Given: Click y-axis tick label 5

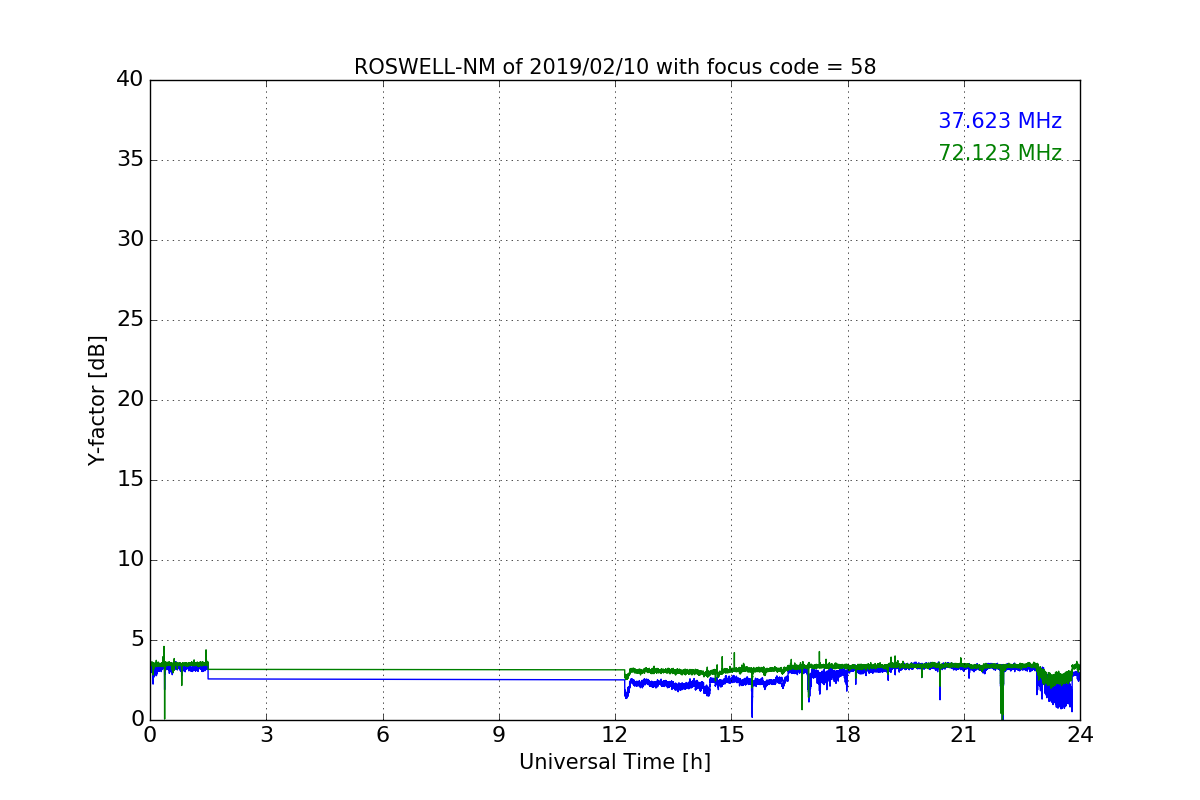Looking at the screenshot, I should click(137, 640).
